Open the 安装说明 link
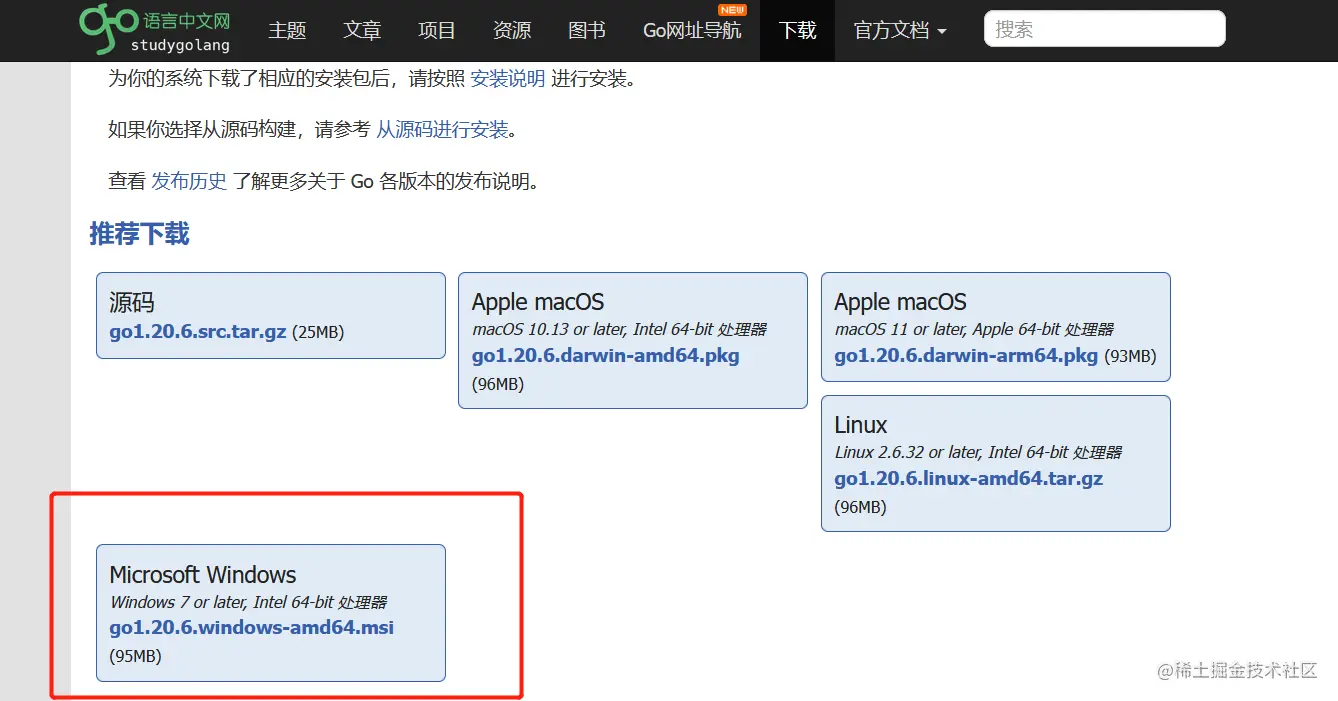1338x701 pixels. 508,78
